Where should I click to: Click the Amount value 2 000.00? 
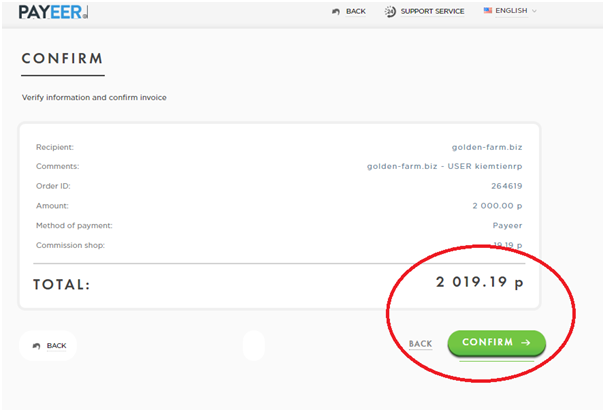498,206
